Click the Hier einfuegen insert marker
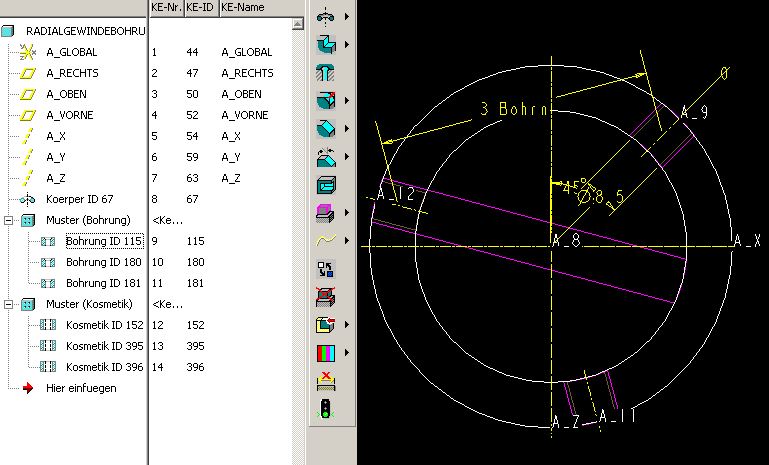The height and width of the screenshot is (465, 769). tap(81, 388)
